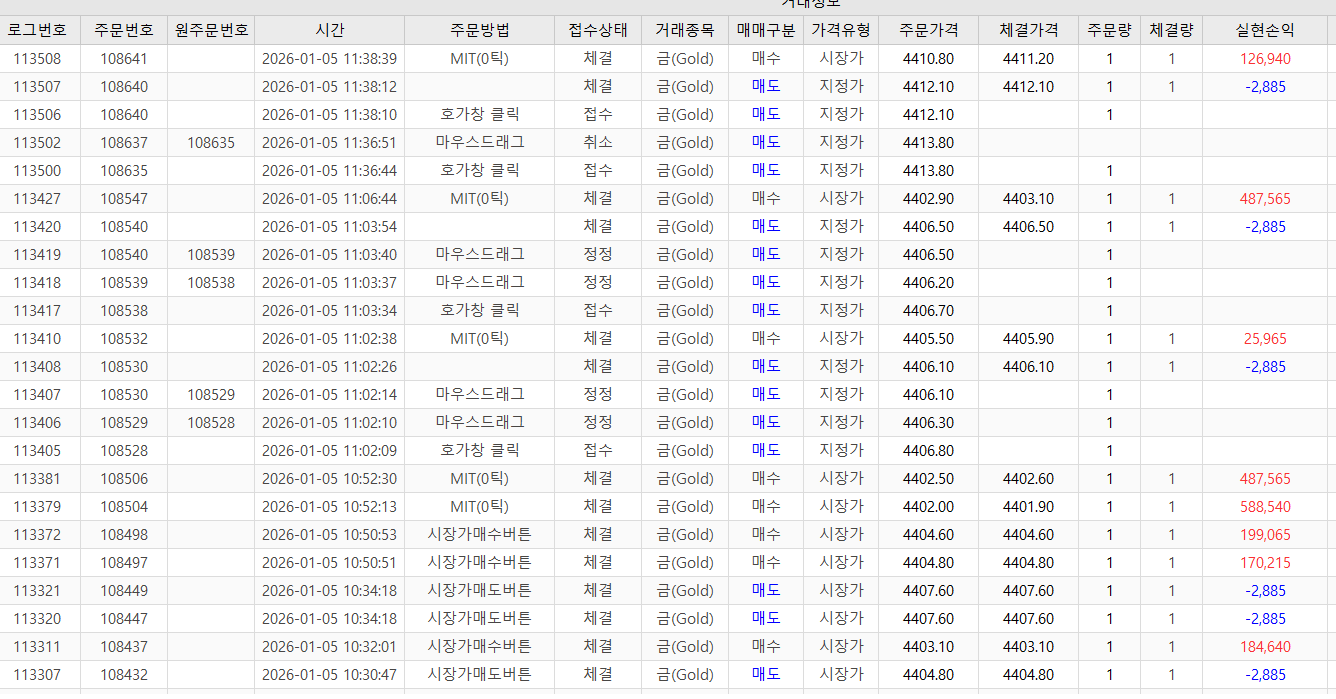
Task: Sort by the 주문방법 column header
Action: tap(479, 30)
